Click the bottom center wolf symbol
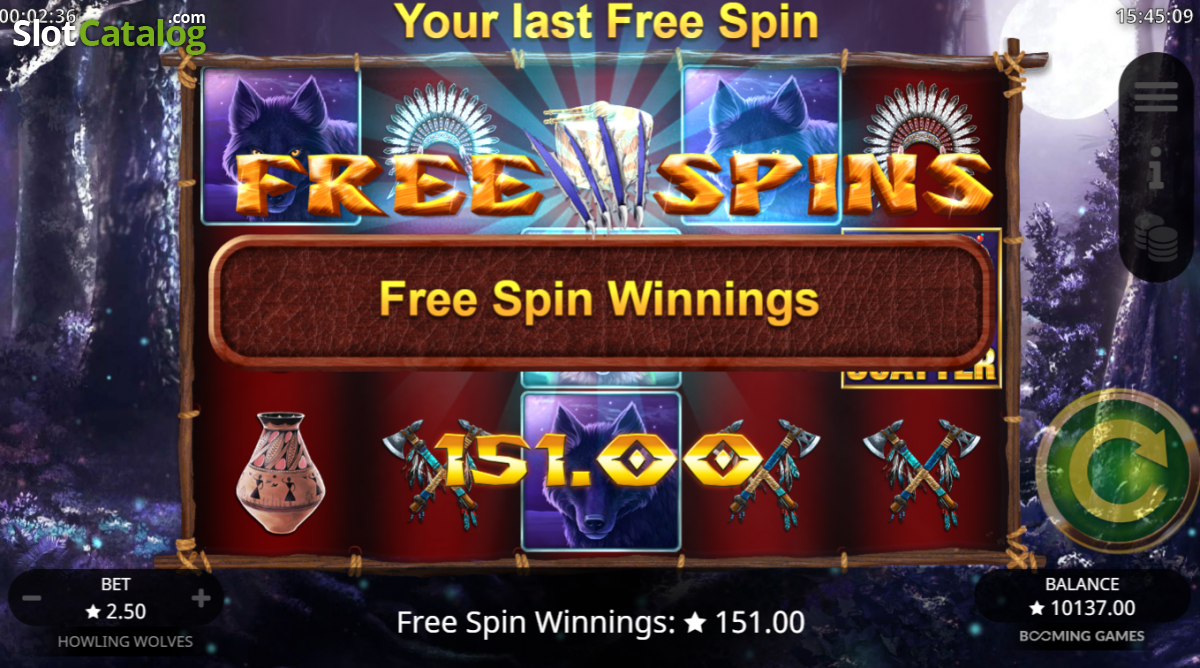Viewport: 1200px width, 668px height. click(x=601, y=472)
